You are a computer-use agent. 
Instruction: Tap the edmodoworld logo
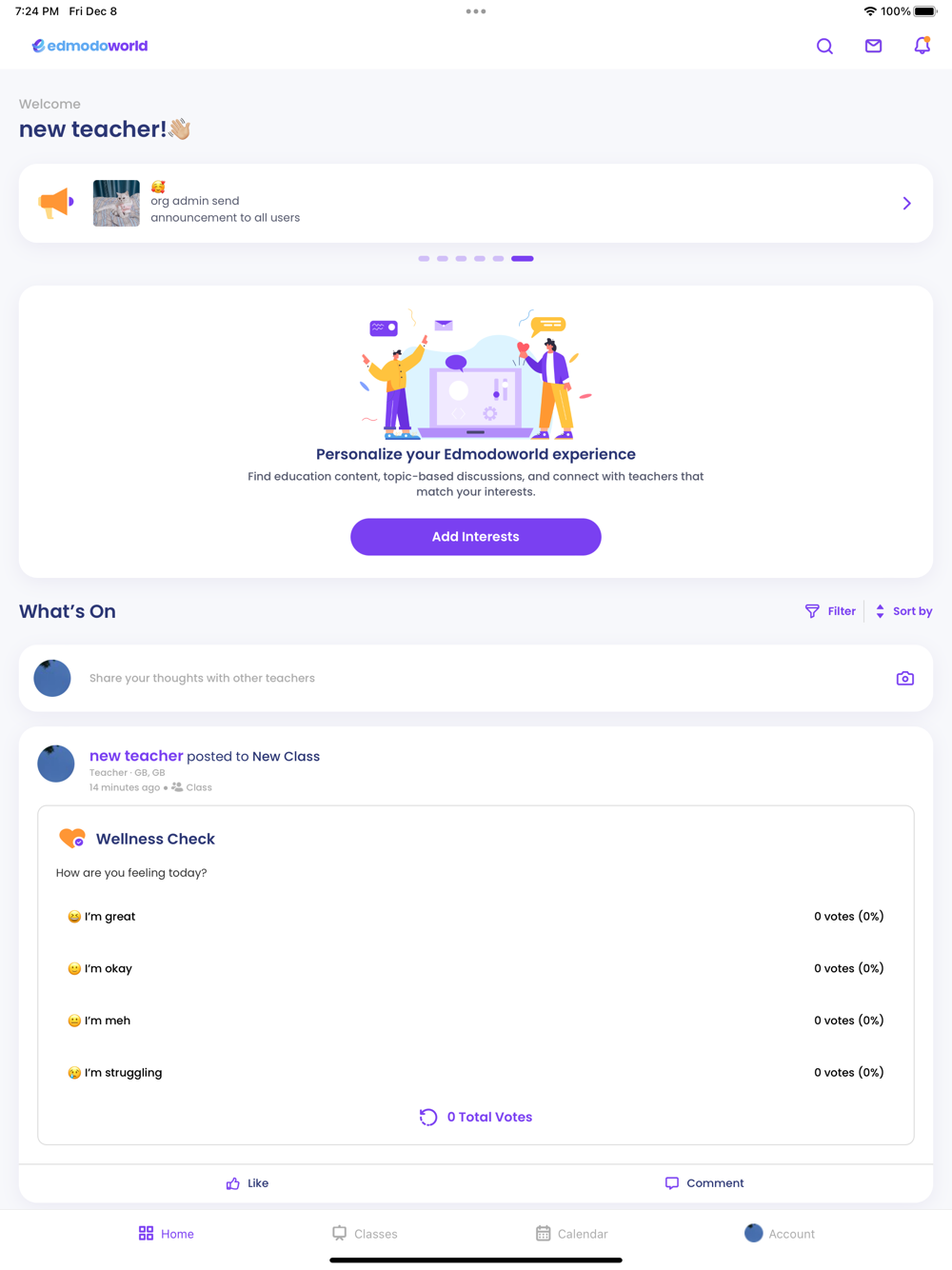coord(89,46)
